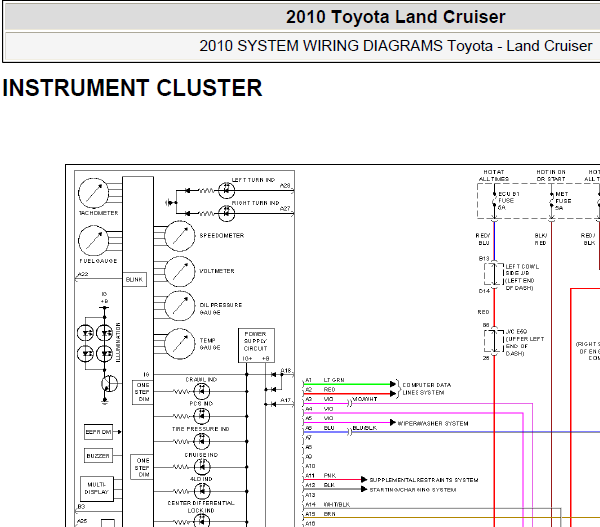The width and height of the screenshot is (600, 527).
Task: Click the J/C E69 connector box
Action: [494, 341]
